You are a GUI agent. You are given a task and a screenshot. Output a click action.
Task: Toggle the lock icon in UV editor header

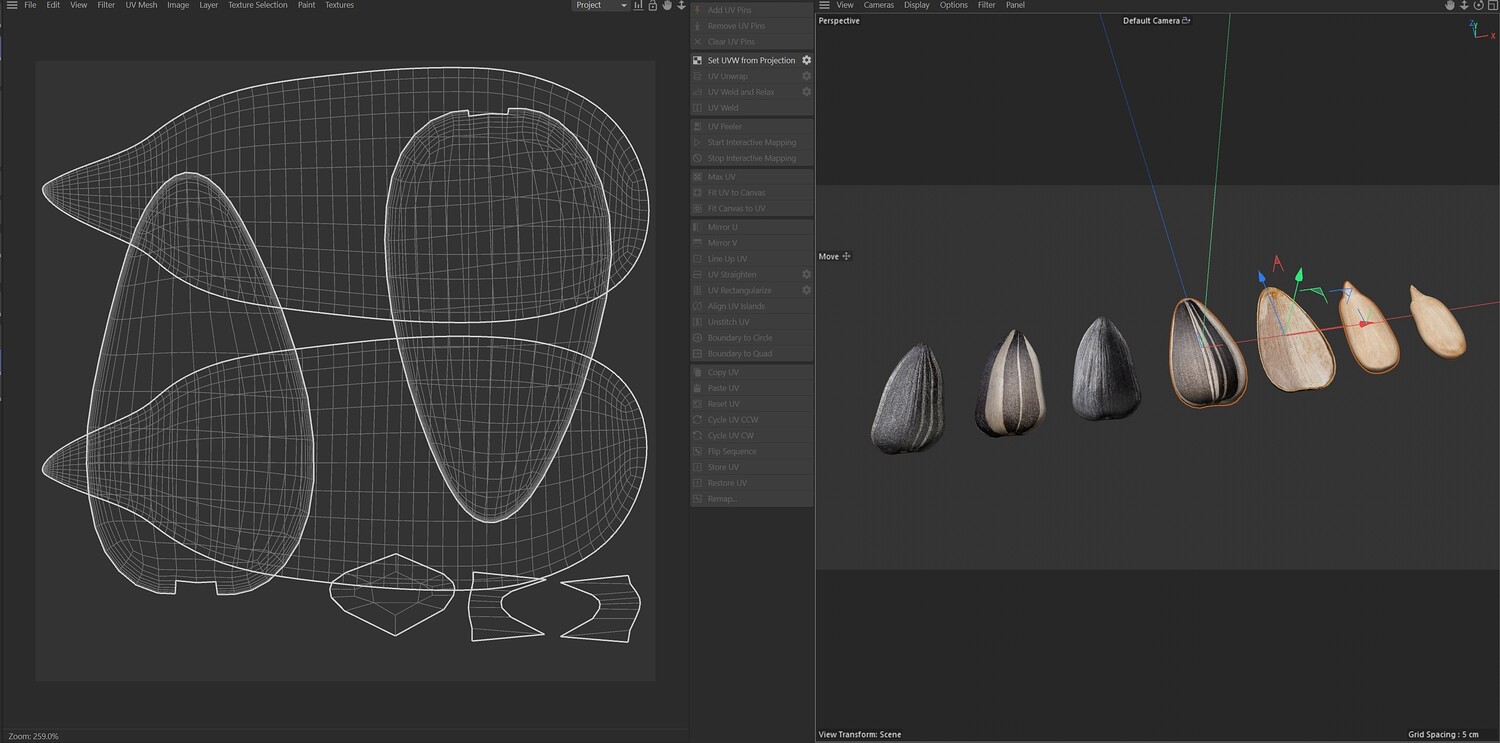click(652, 6)
